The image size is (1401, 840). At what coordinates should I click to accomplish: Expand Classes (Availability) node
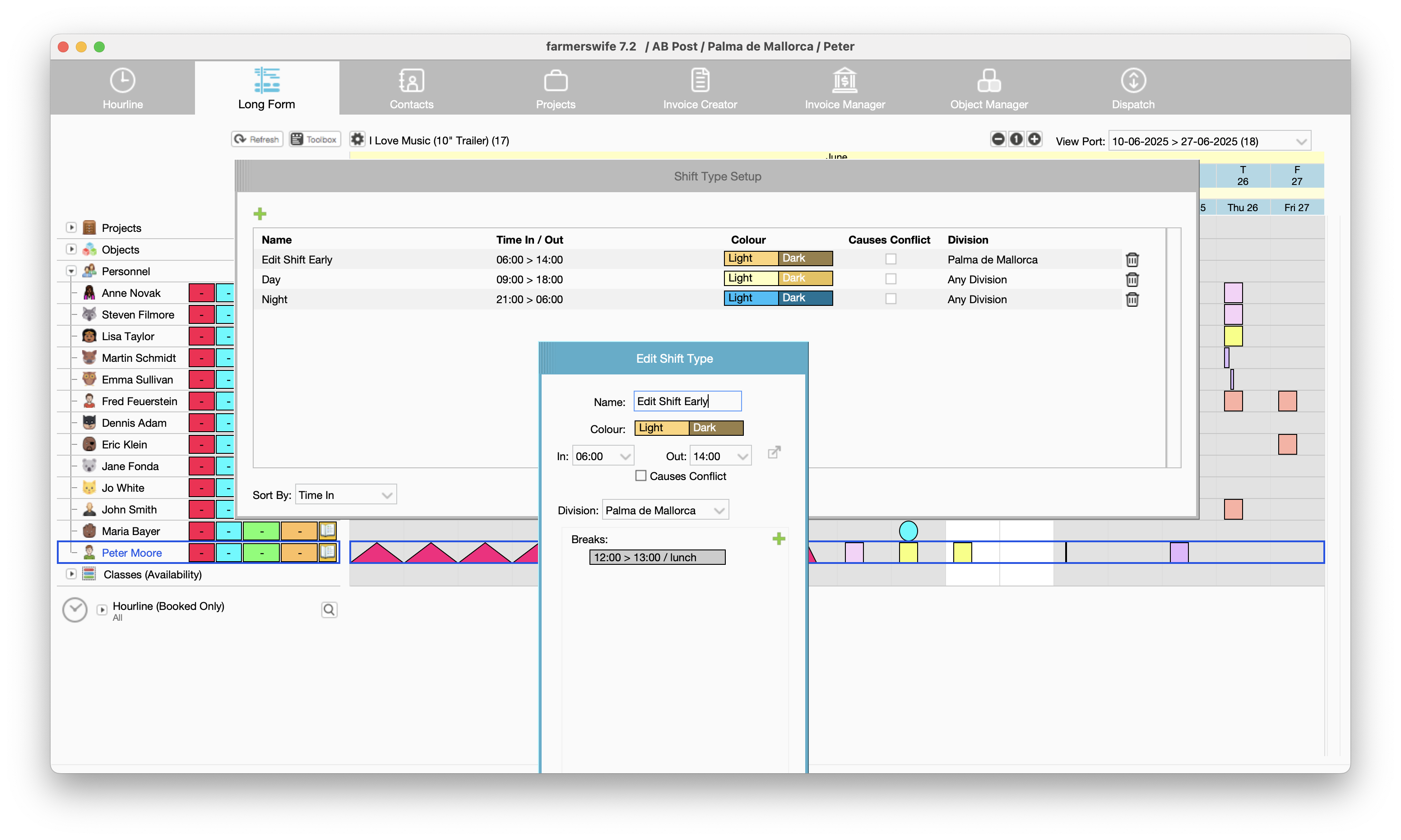71,574
